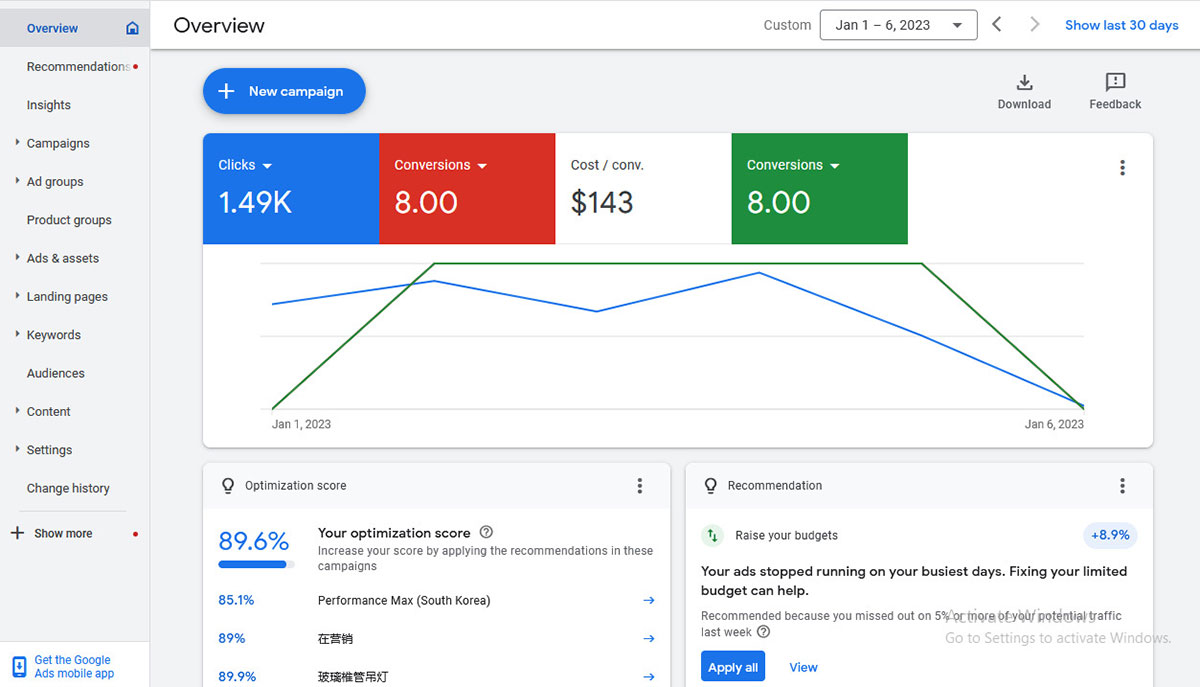
Task: Click the New campaign button
Action: [284, 91]
